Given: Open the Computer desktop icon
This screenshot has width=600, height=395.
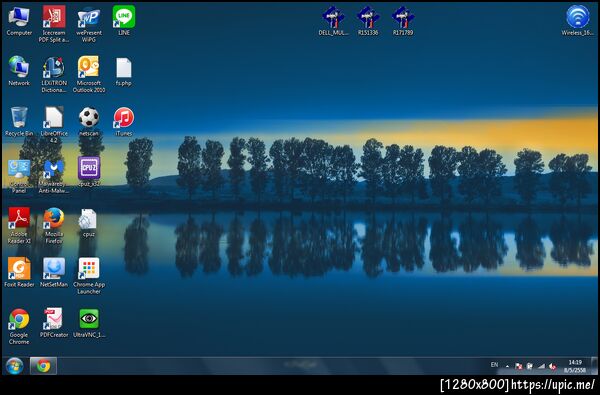Looking at the screenshot, I should [x=19, y=21].
